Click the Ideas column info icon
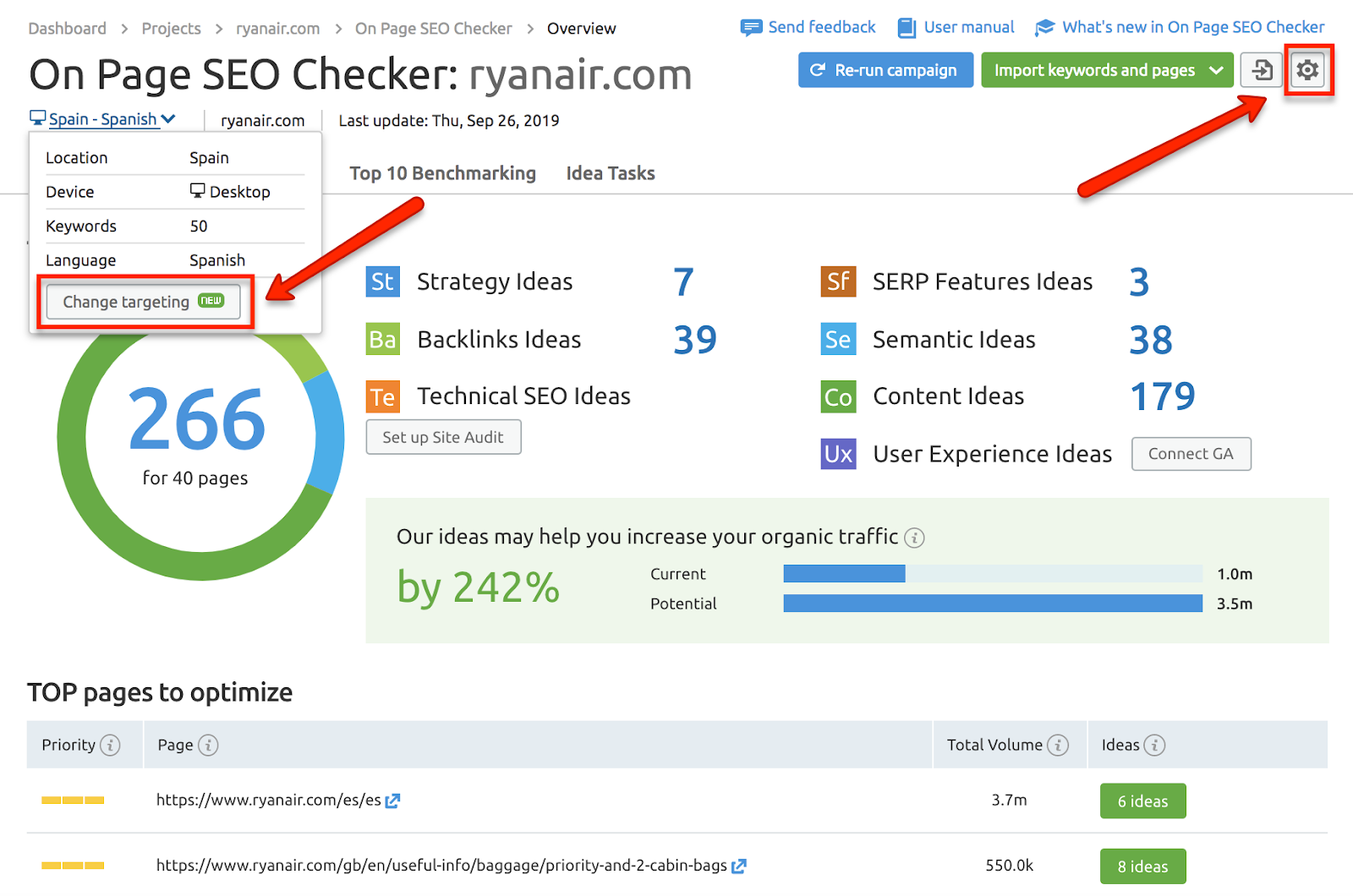Screen dimensions: 1353x896 tap(1154, 745)
